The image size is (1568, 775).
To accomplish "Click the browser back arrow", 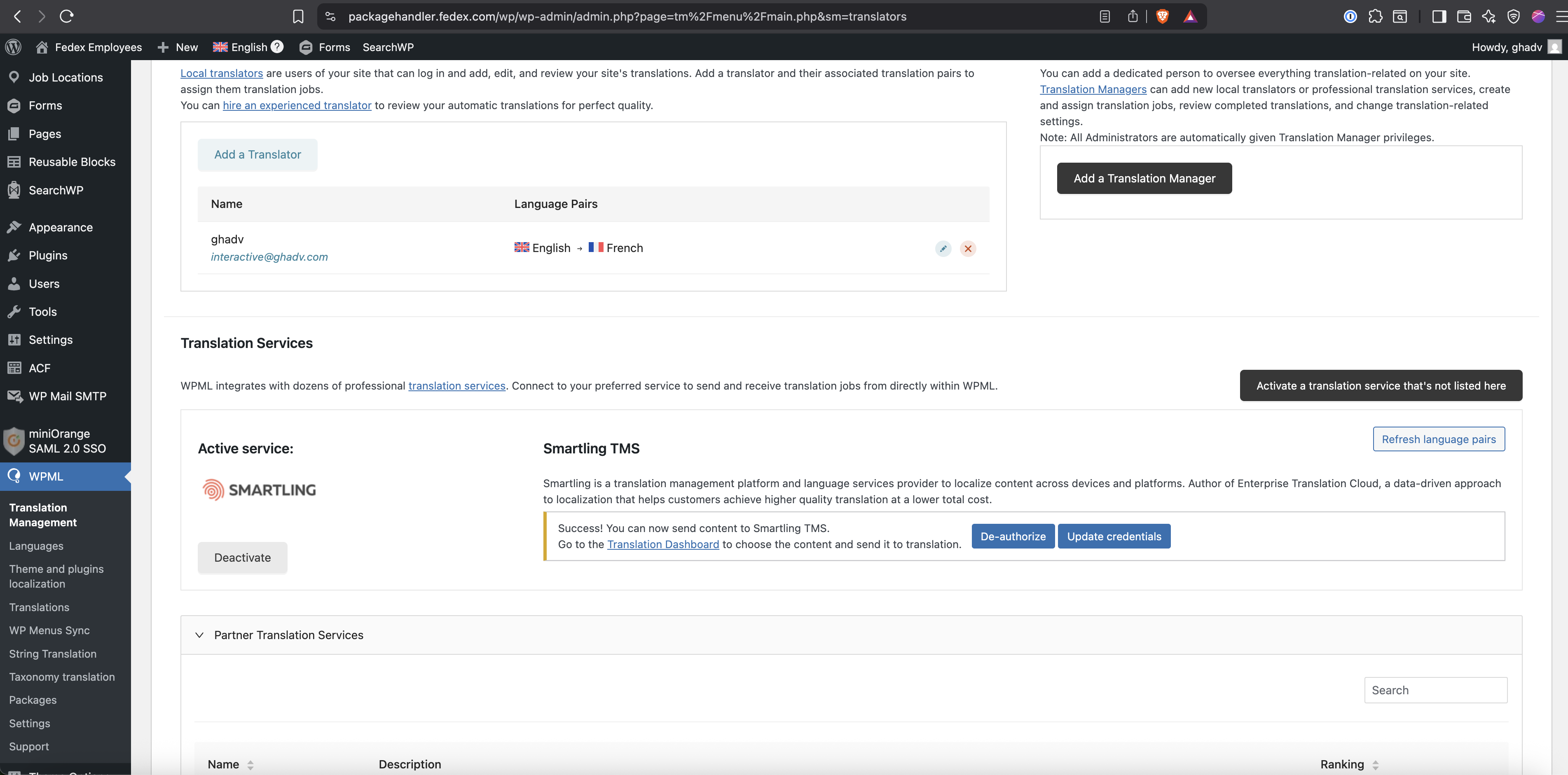I will (18, 16).
